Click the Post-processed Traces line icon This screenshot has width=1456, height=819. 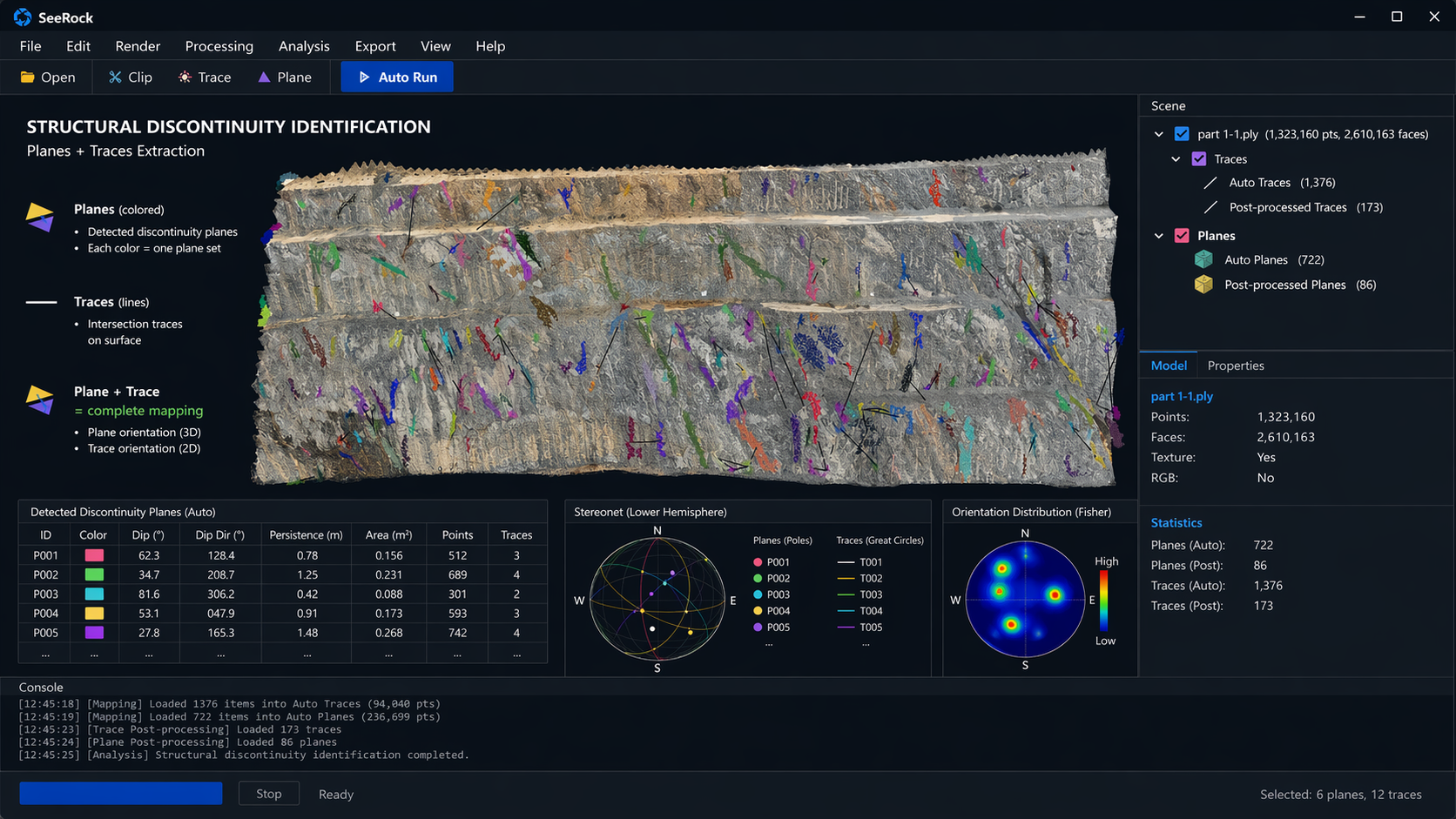[x=1210, y=207]
